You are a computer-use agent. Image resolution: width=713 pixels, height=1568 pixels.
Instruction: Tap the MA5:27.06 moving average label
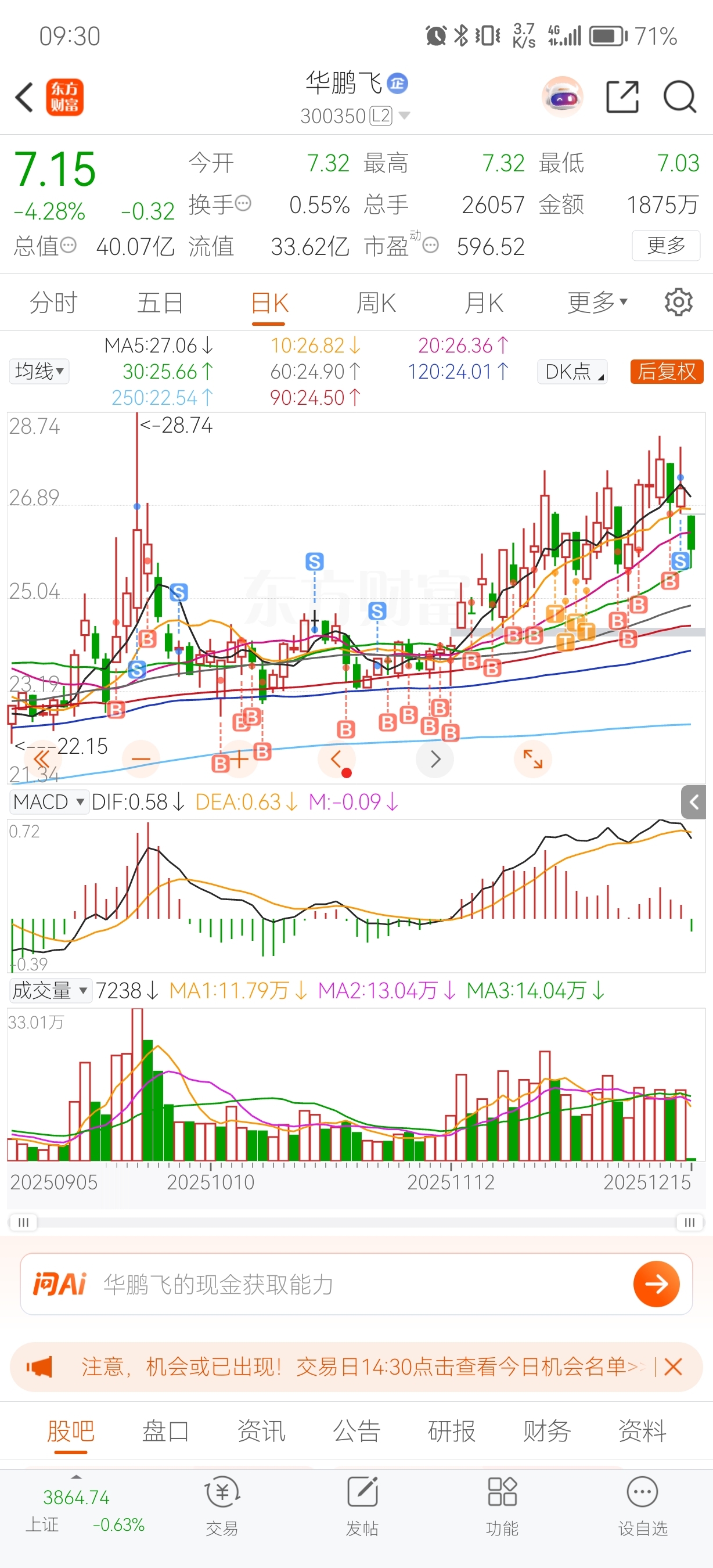pos(160,346)
